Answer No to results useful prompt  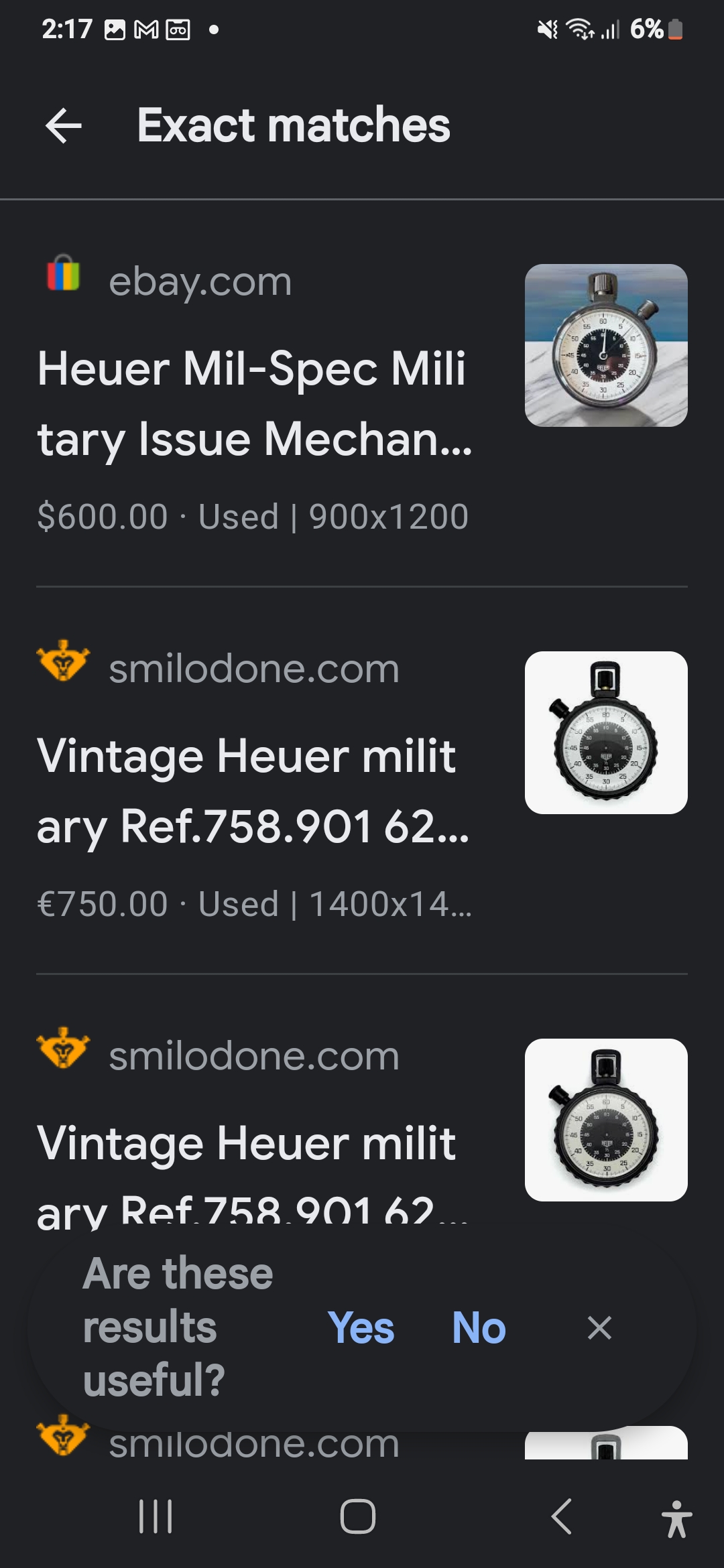(x=479, y=1327)
